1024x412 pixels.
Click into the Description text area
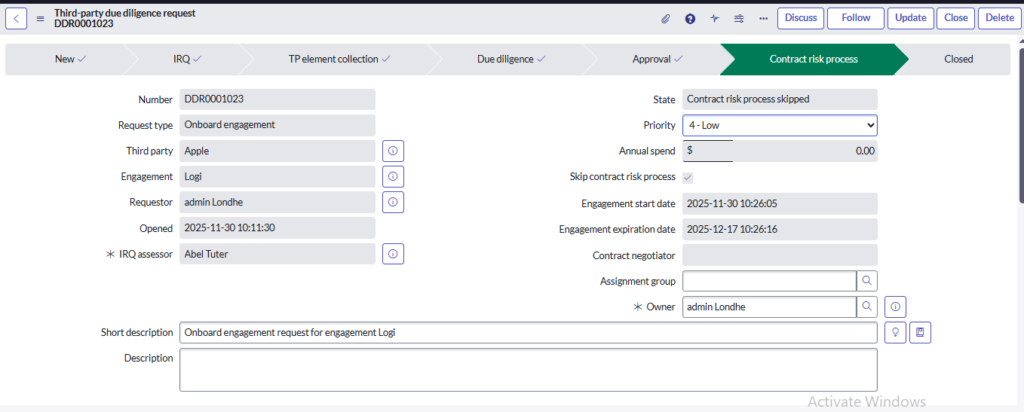(528, 369)
